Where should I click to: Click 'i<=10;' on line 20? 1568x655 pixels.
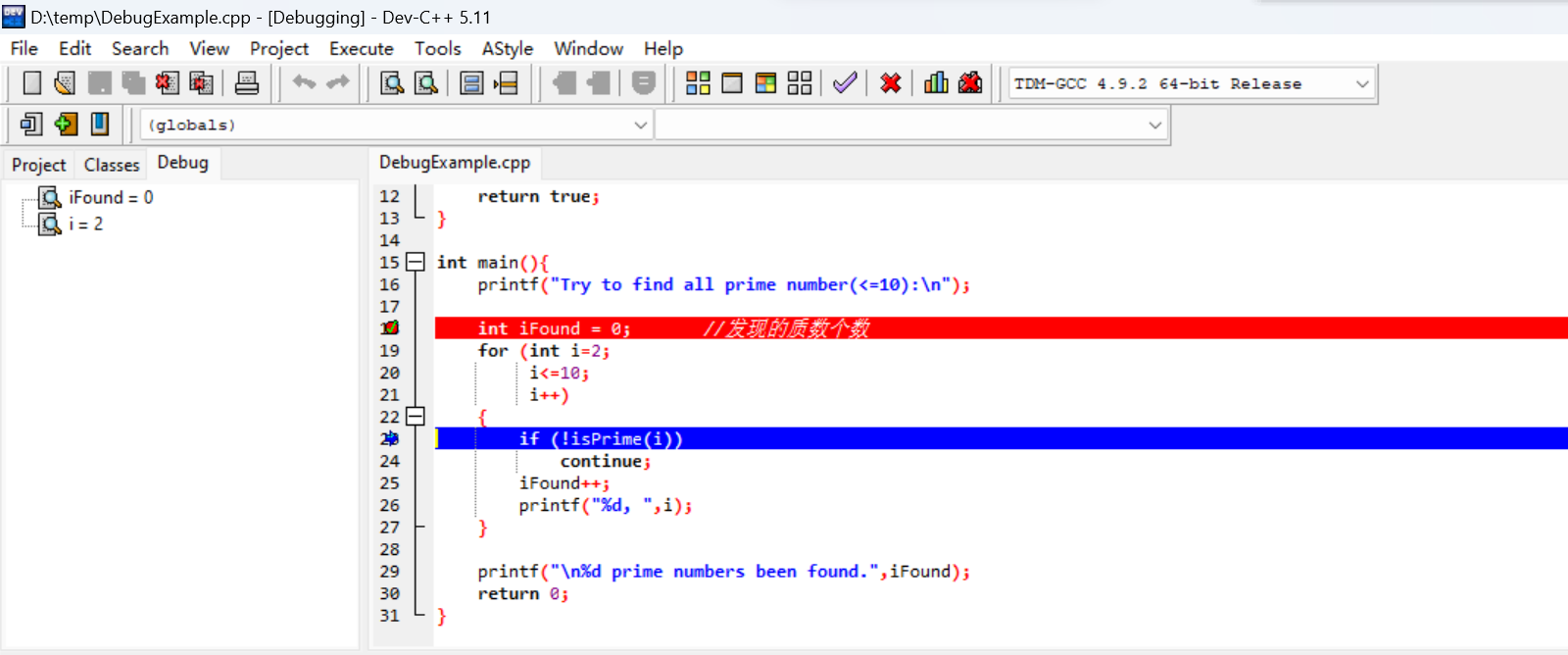(560, 373)
